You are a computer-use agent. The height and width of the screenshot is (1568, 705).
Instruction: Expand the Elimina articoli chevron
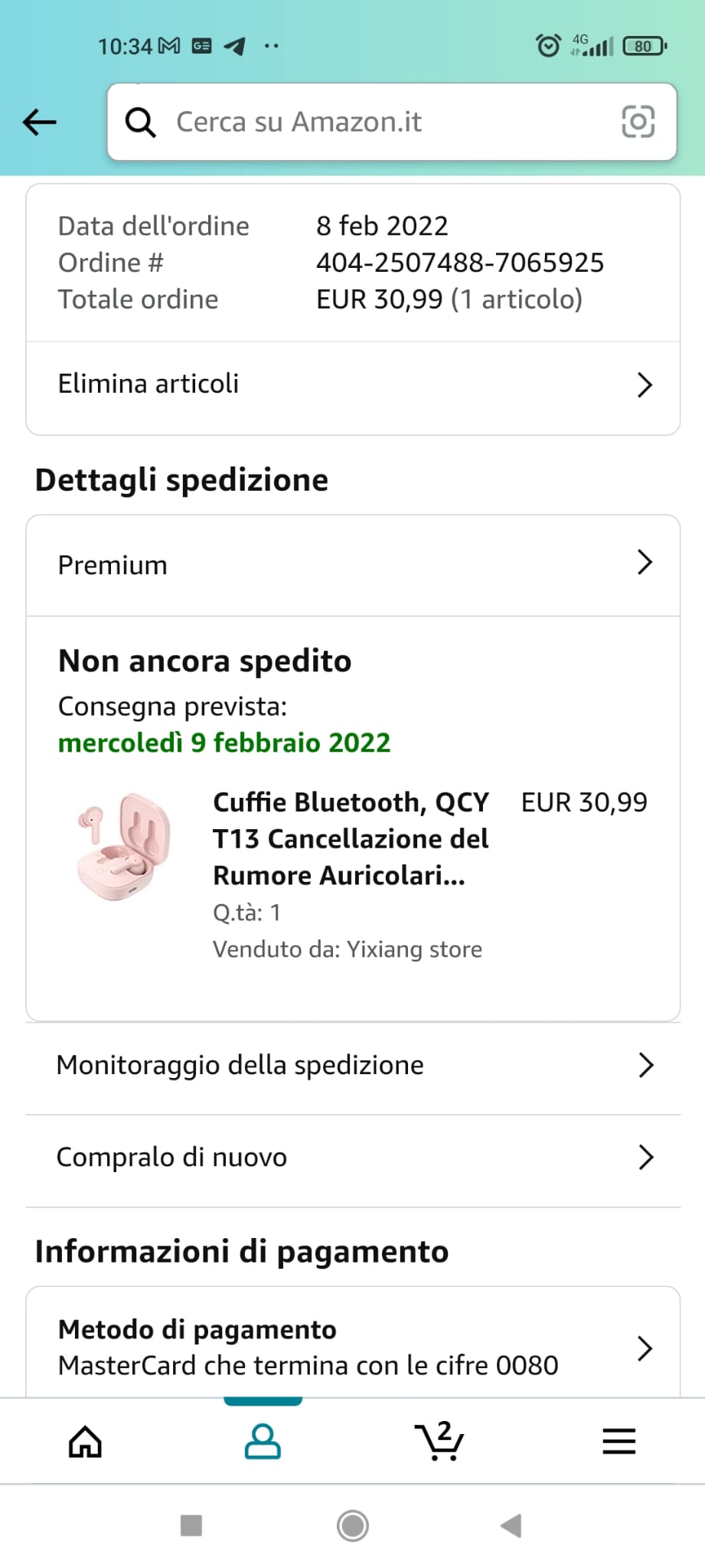coord(645,385)
